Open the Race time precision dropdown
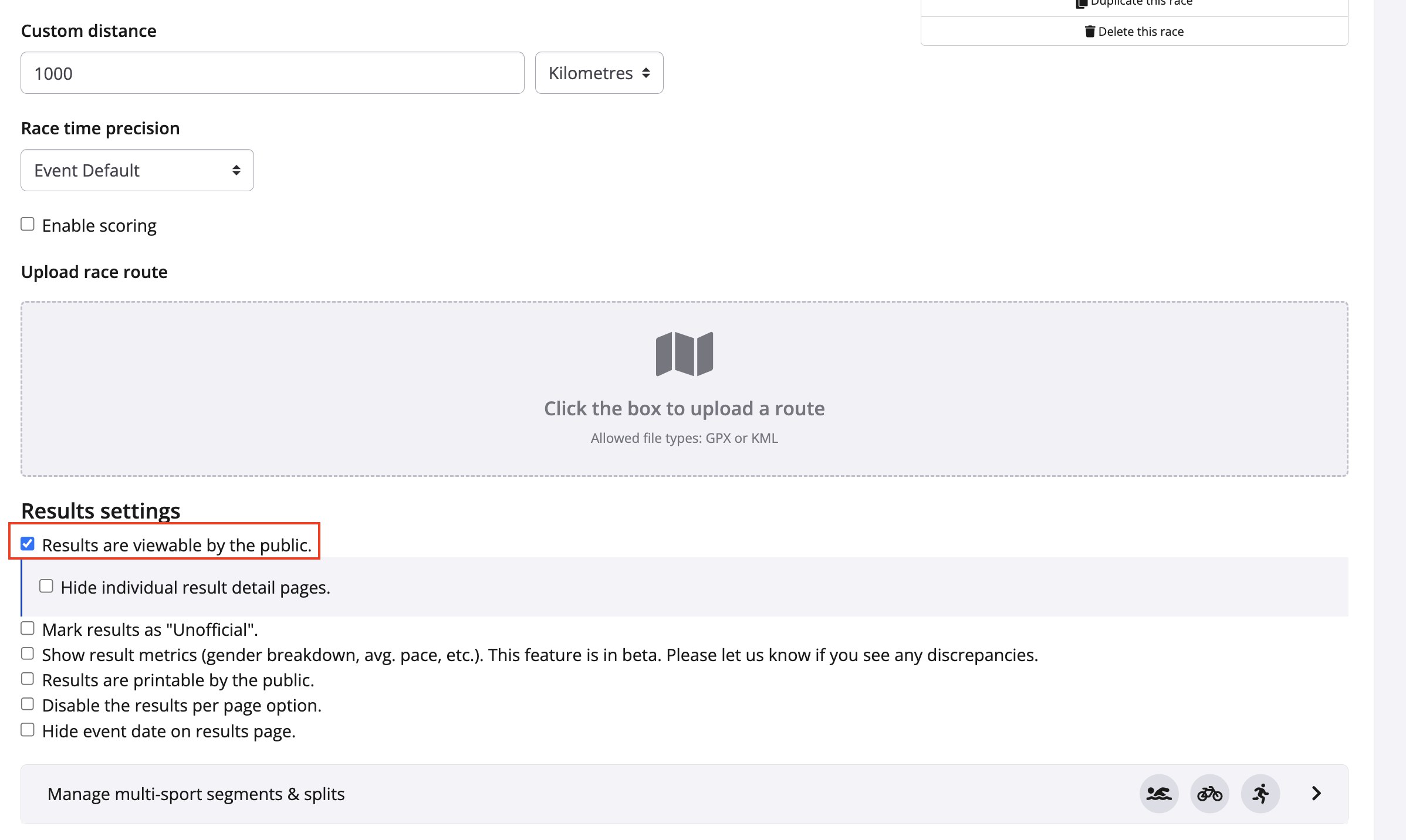This screenshot has height=840, width=1406. point(137,171)
